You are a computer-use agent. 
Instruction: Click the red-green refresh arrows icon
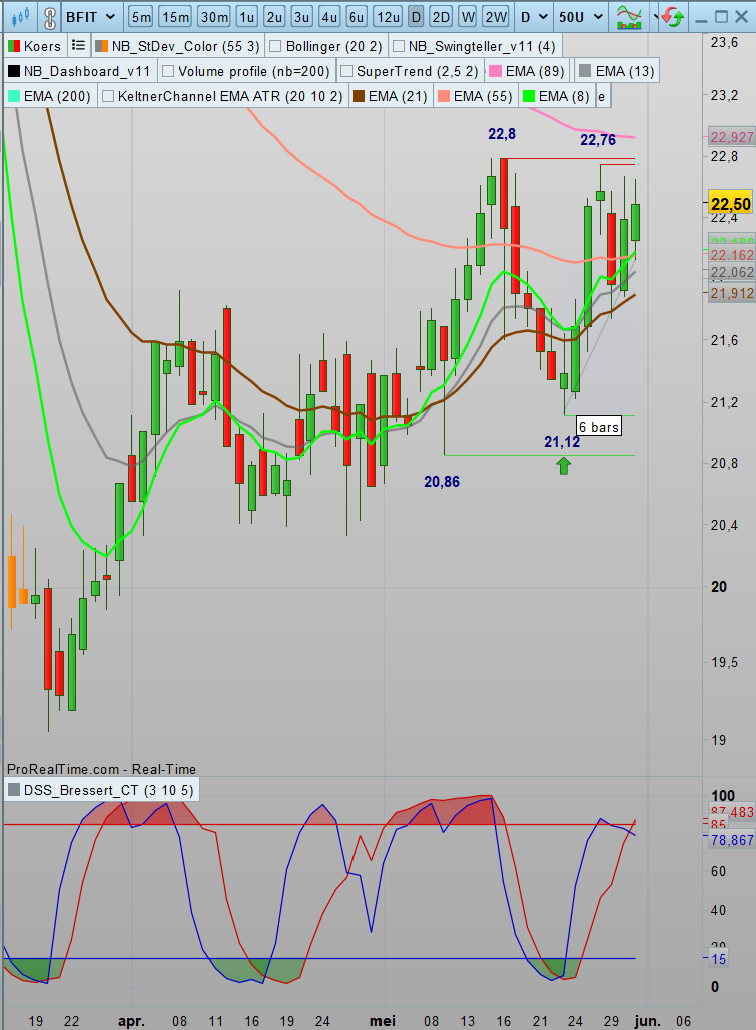675,17
